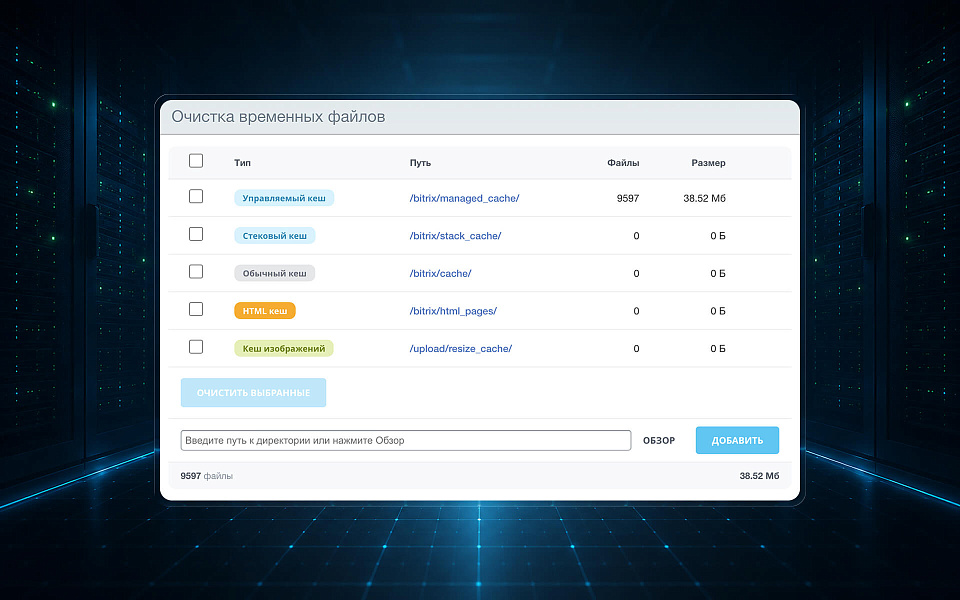
Task: Click the ОБЗОР browse button
Action: click(659, 440)
